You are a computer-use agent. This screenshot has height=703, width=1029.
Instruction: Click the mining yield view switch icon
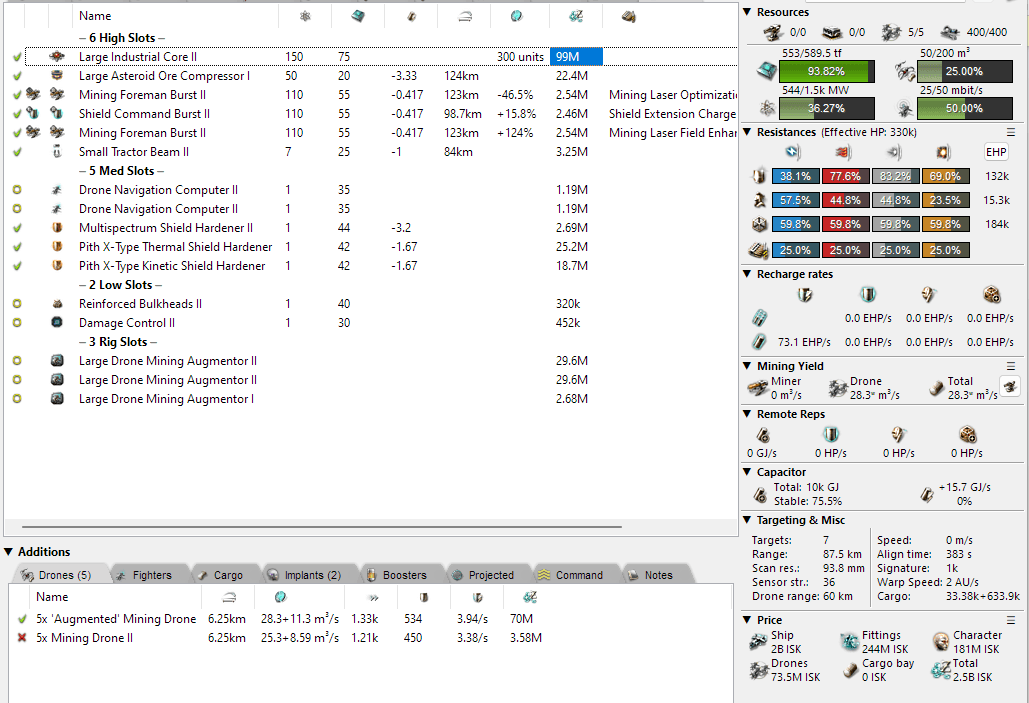click(1010, 387)
